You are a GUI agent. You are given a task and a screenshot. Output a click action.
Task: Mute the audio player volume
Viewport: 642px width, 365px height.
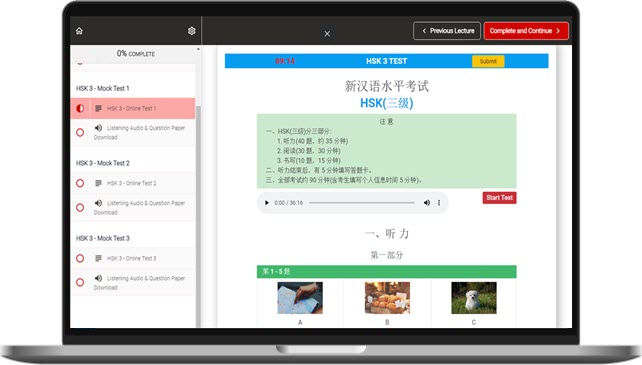(x=427, y=203)
